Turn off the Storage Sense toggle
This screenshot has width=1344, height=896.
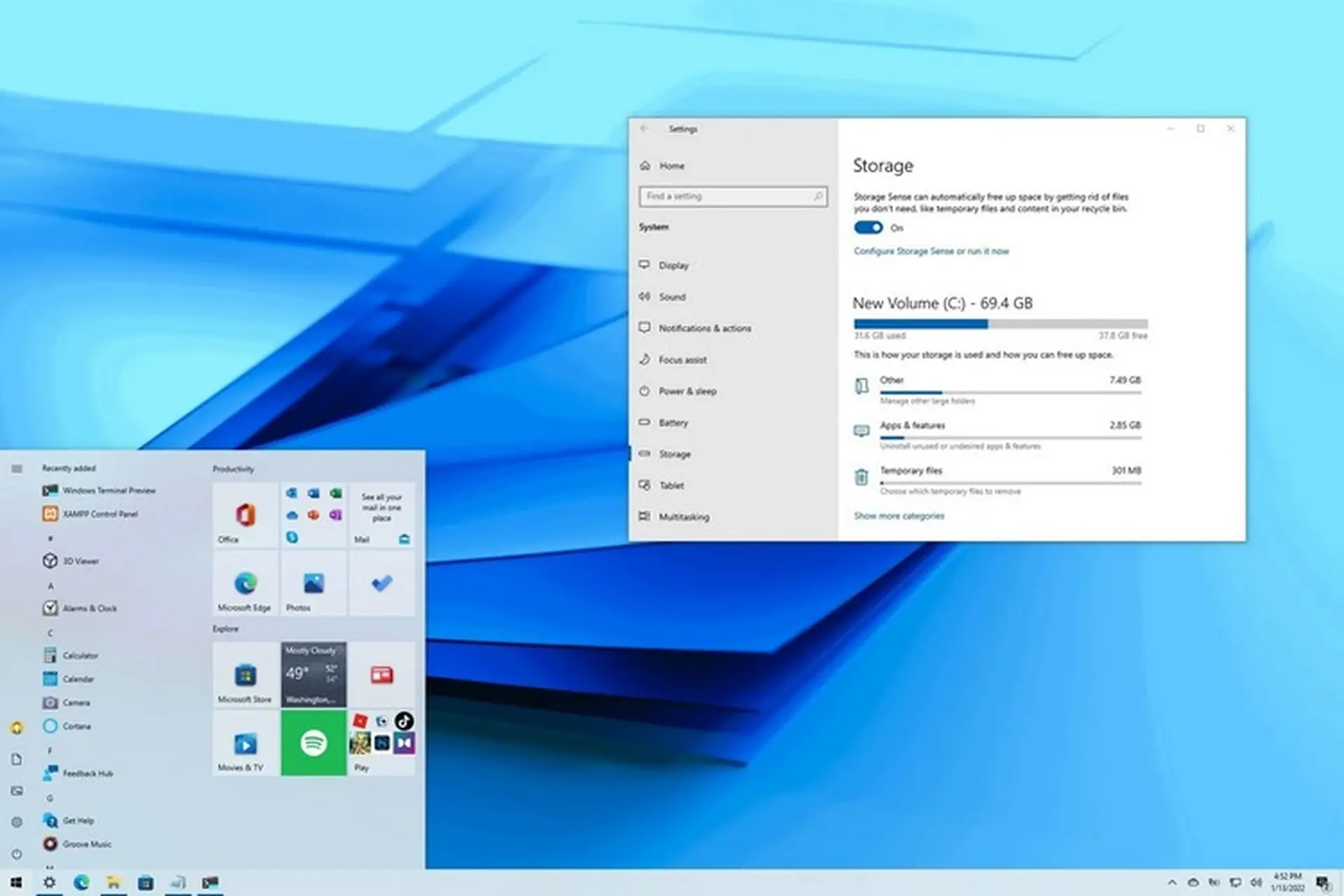(x=867, y=227)
